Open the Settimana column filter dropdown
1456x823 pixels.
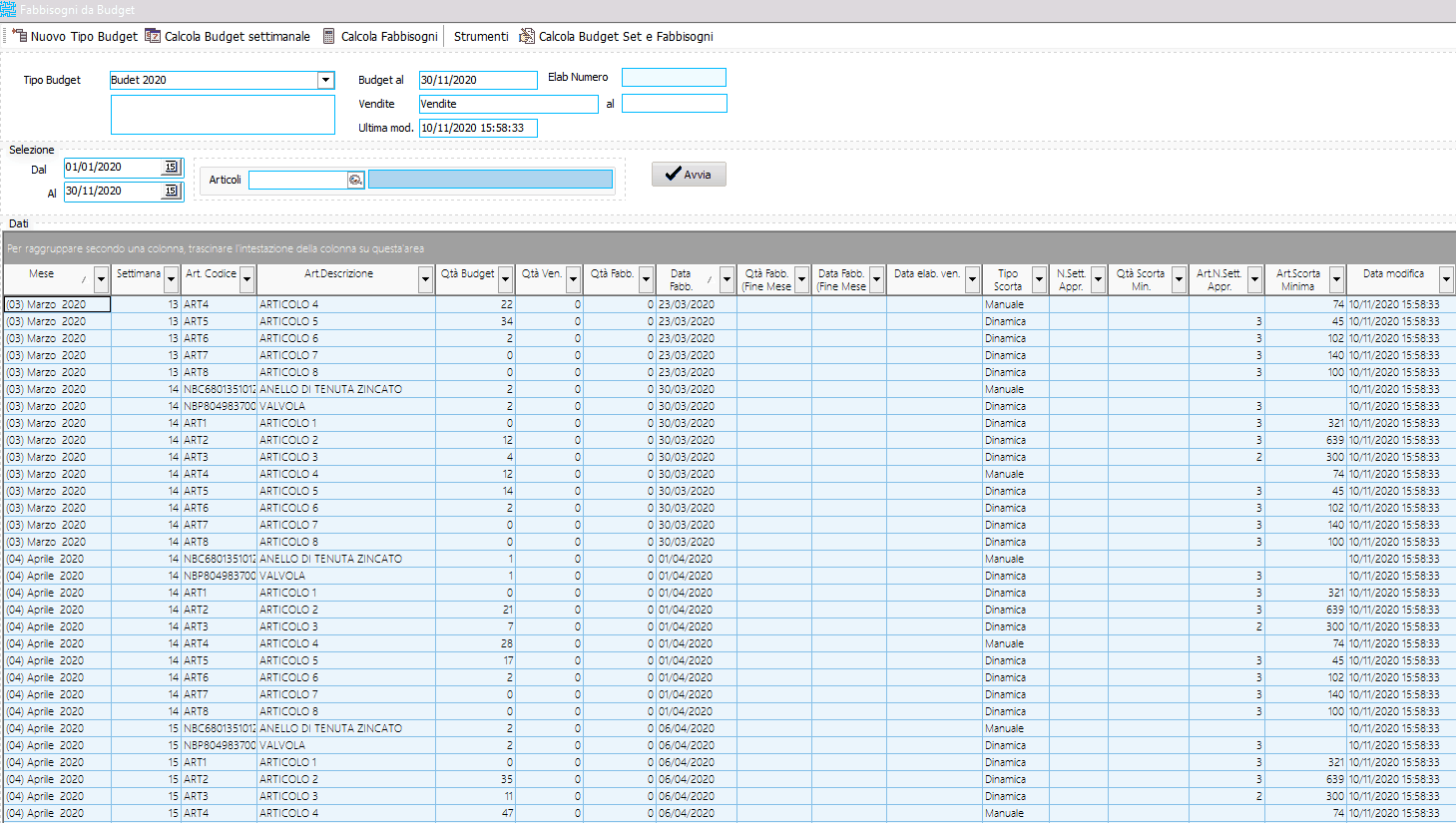(x=172, y=279)
